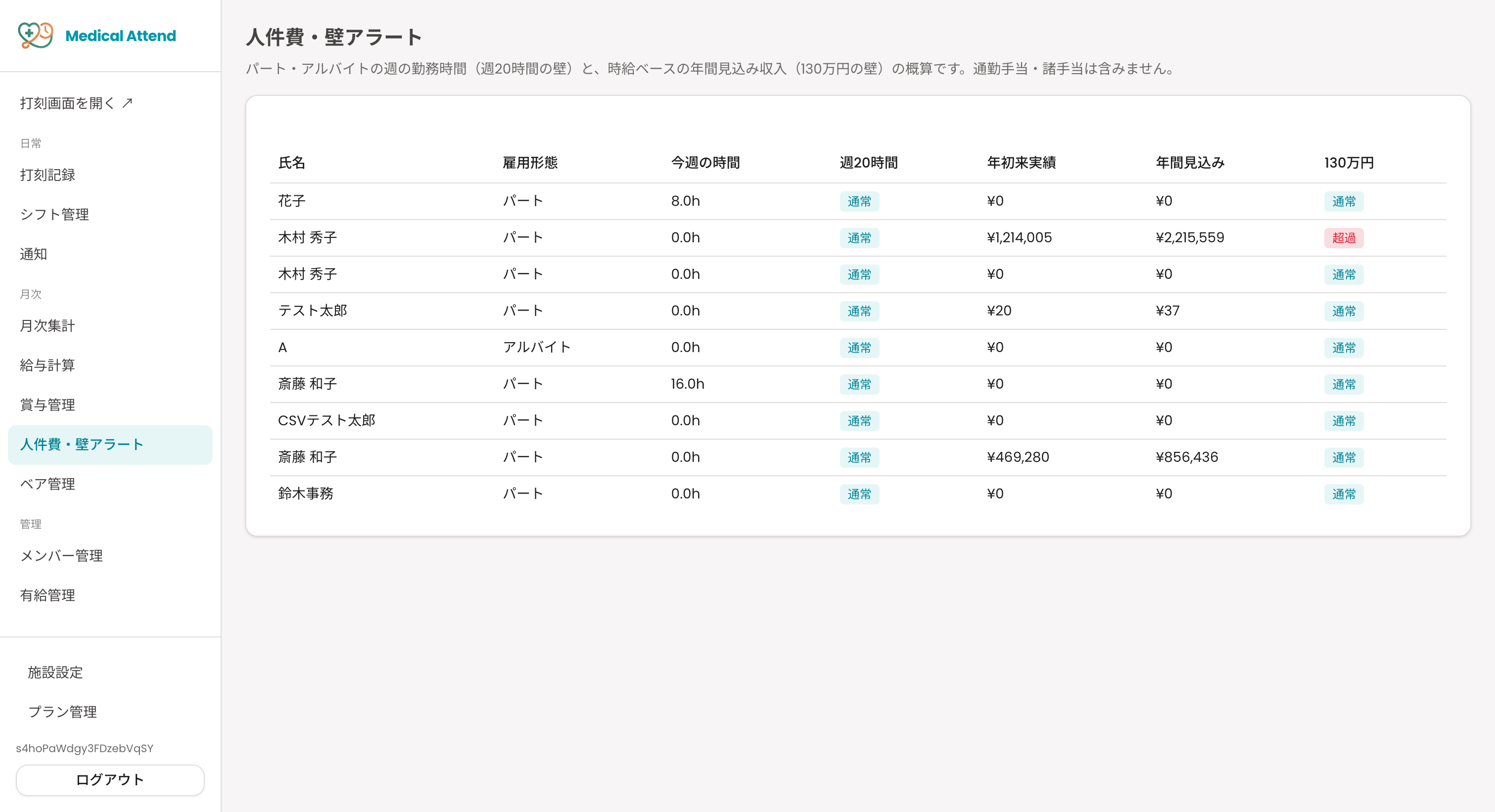Image resolution: width=1495 pixels, height=812 pixels.
Task: Click the ¥1,214,005 year-to-date amount
Action: [1019, 238]
